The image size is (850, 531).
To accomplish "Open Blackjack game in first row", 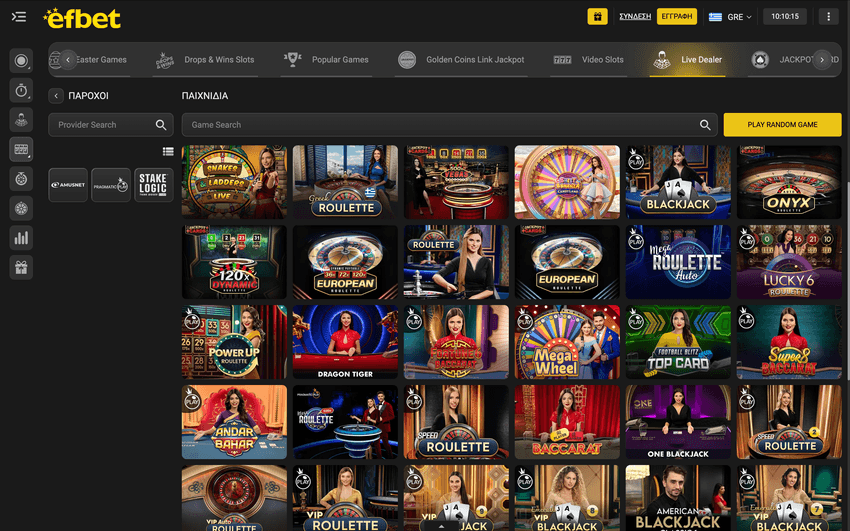I will (678, 182).
